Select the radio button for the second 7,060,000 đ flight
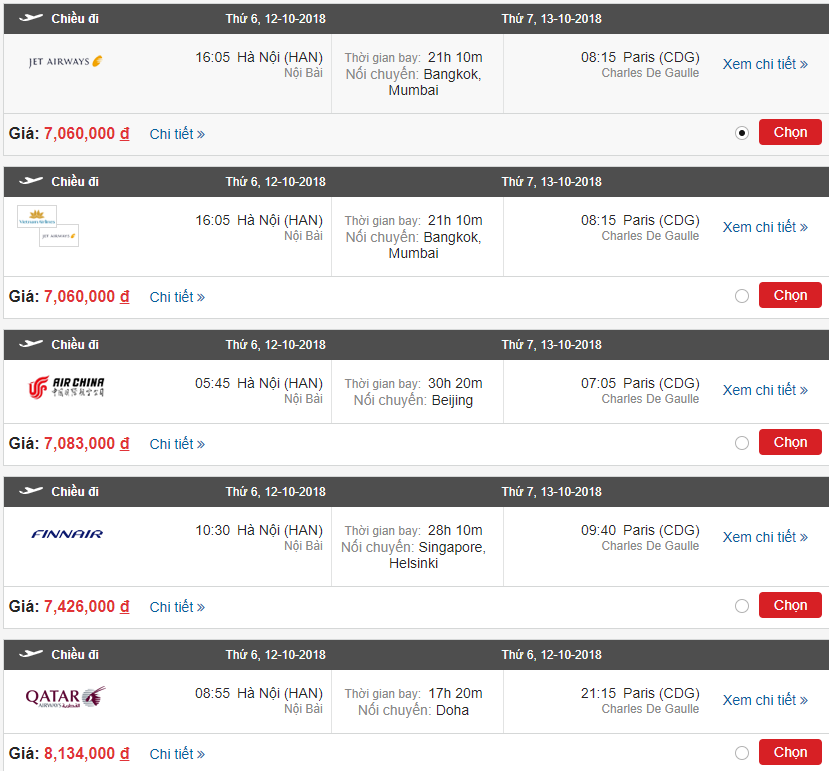The height and width of the screenshot is (771, 829). tap(741, 296)
